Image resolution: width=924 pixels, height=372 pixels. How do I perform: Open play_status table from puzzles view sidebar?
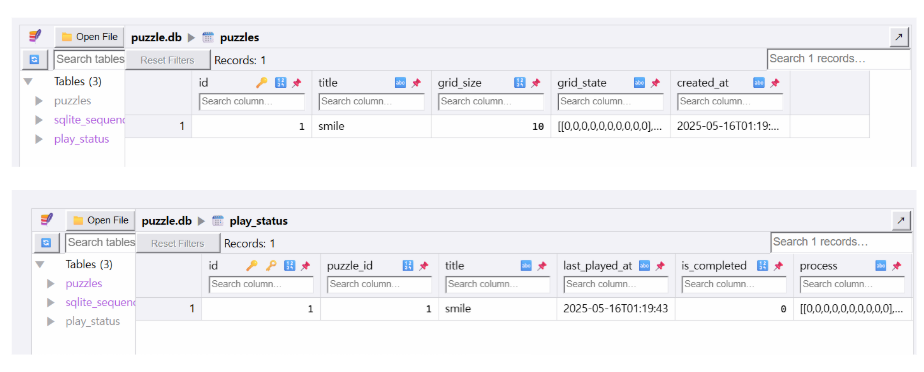[81, 140]
